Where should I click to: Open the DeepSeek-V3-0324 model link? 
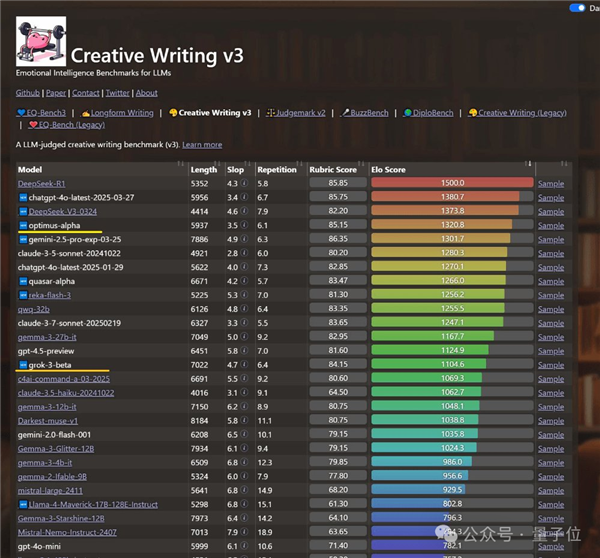pos(62,212)
